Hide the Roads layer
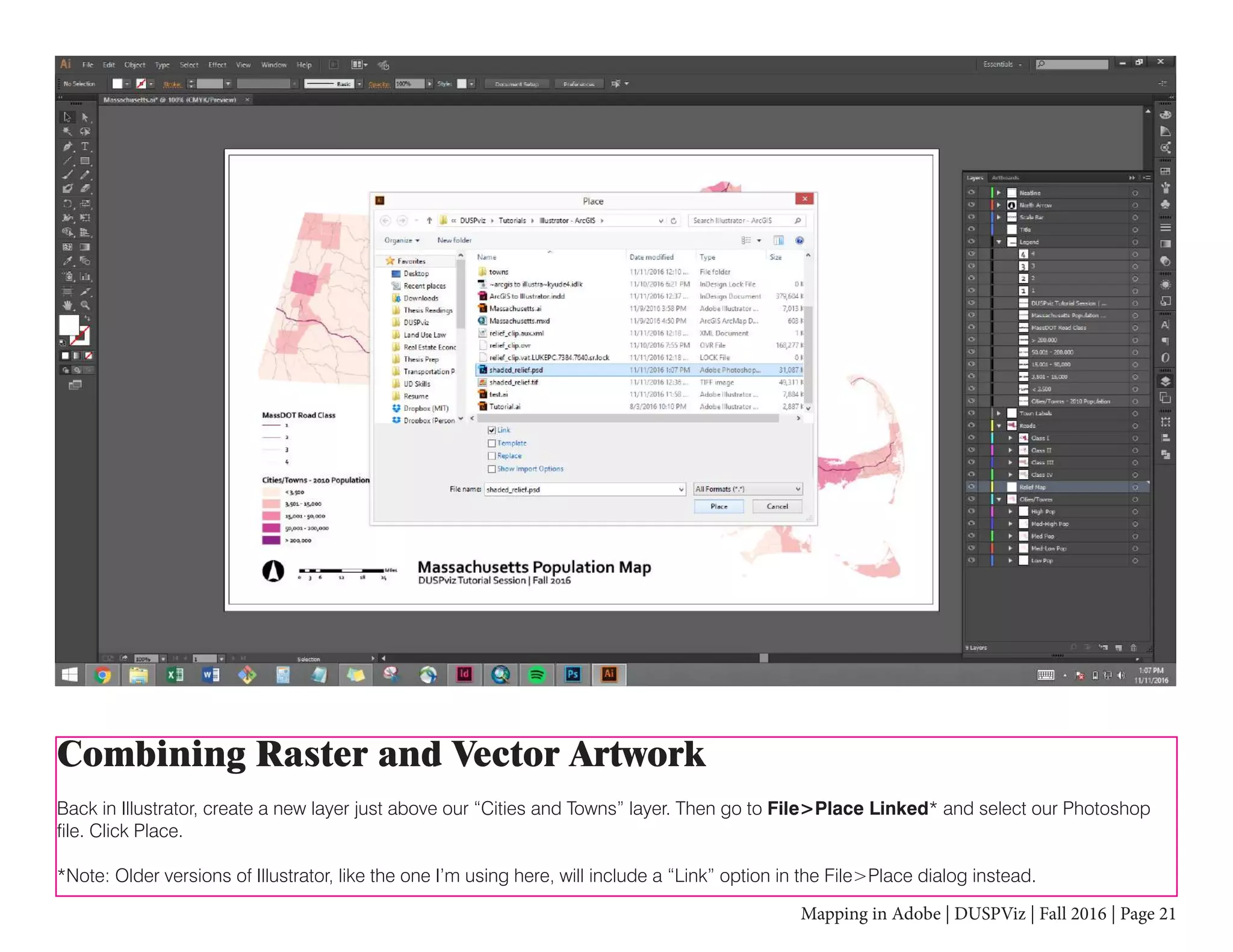The height and width of the screenshot is (952, 1233). point(971,426)
